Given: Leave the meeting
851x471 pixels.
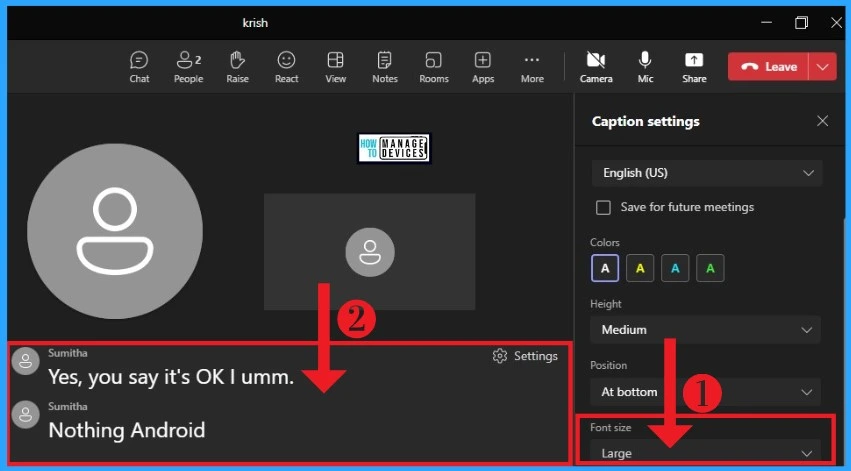Looking at the screenshot, I should (x=768, y=67).
